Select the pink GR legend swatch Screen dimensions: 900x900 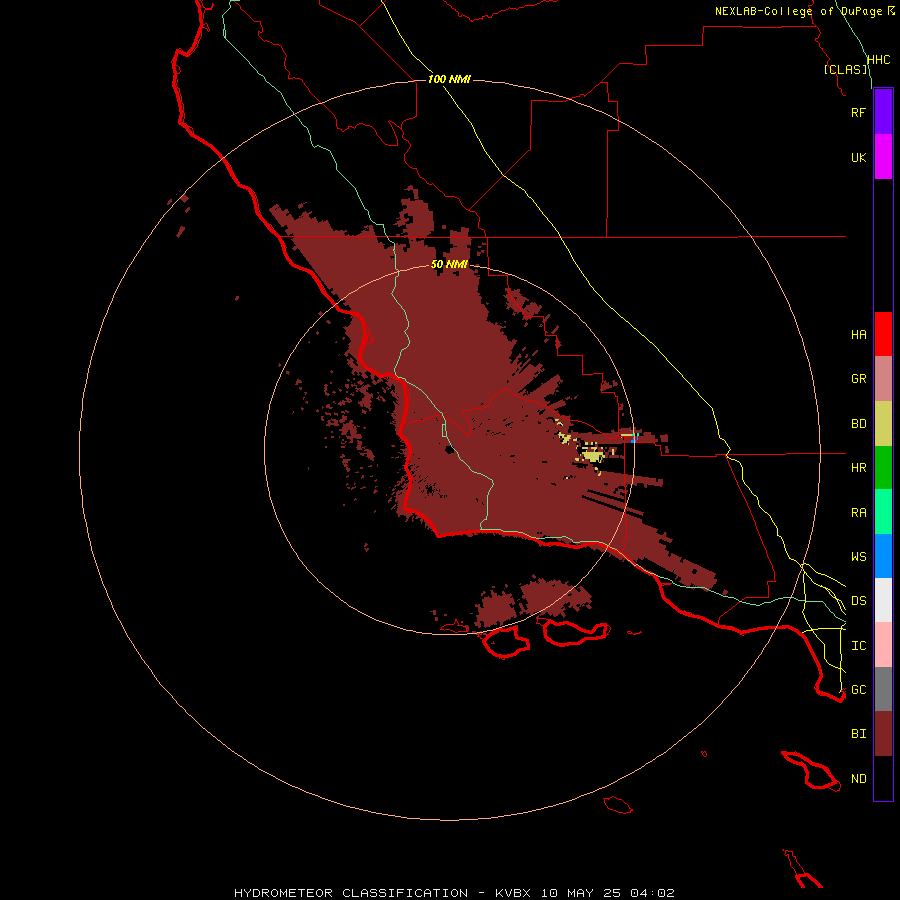[883, 379]
